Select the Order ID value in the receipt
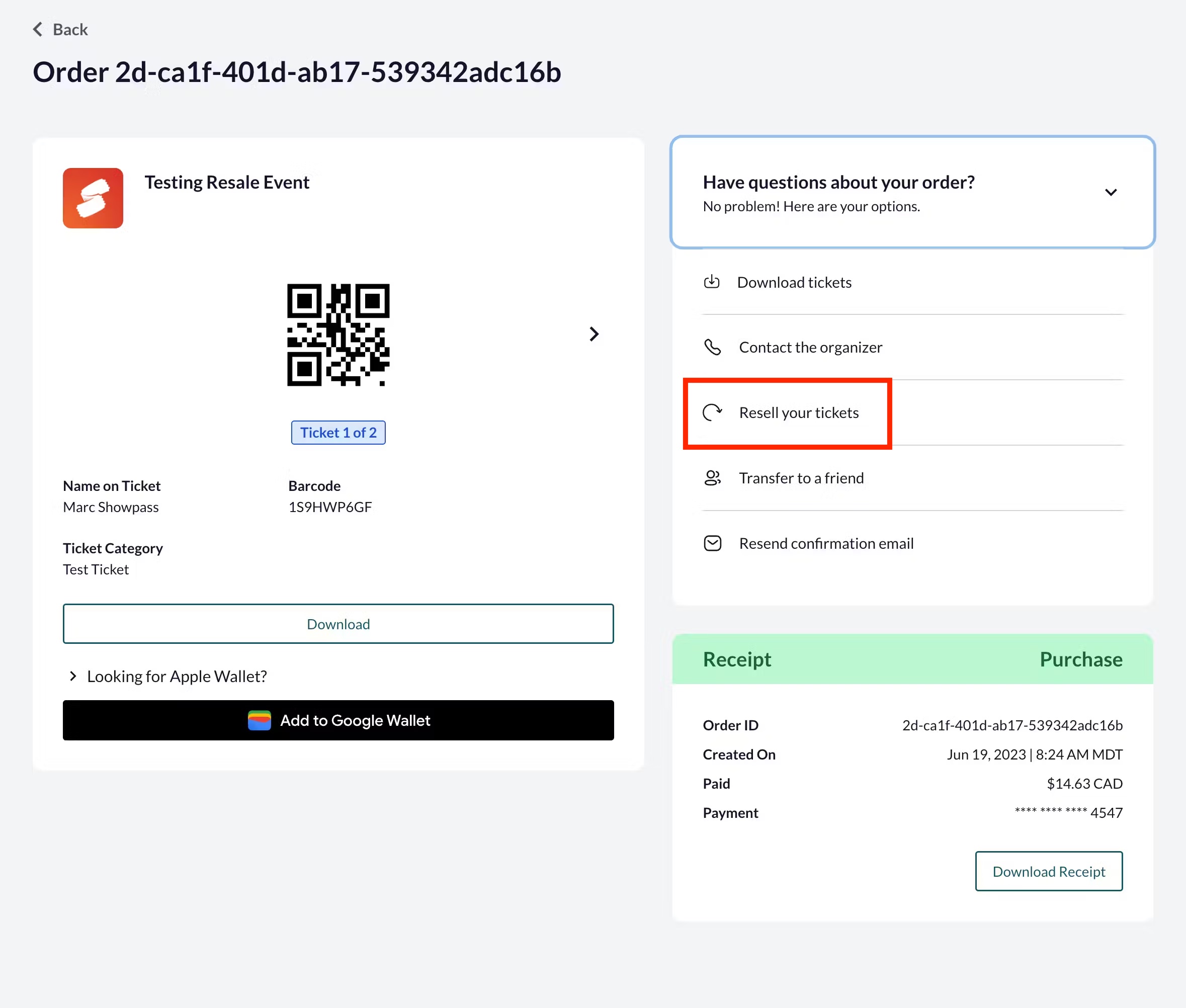Screen dimensions: 1186x1008 coord(1012,725)
